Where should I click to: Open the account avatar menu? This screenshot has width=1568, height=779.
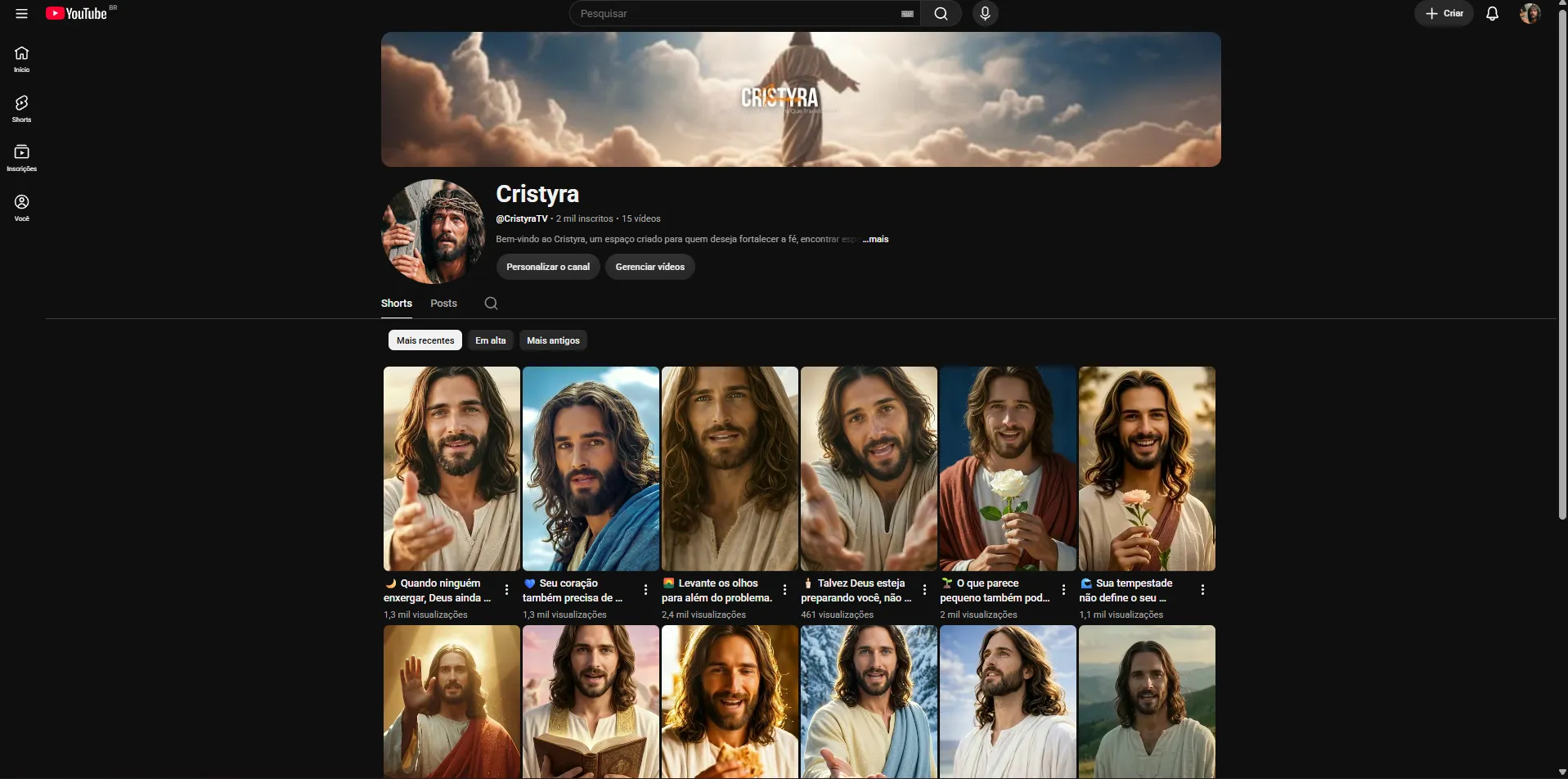click(1530, 14)
